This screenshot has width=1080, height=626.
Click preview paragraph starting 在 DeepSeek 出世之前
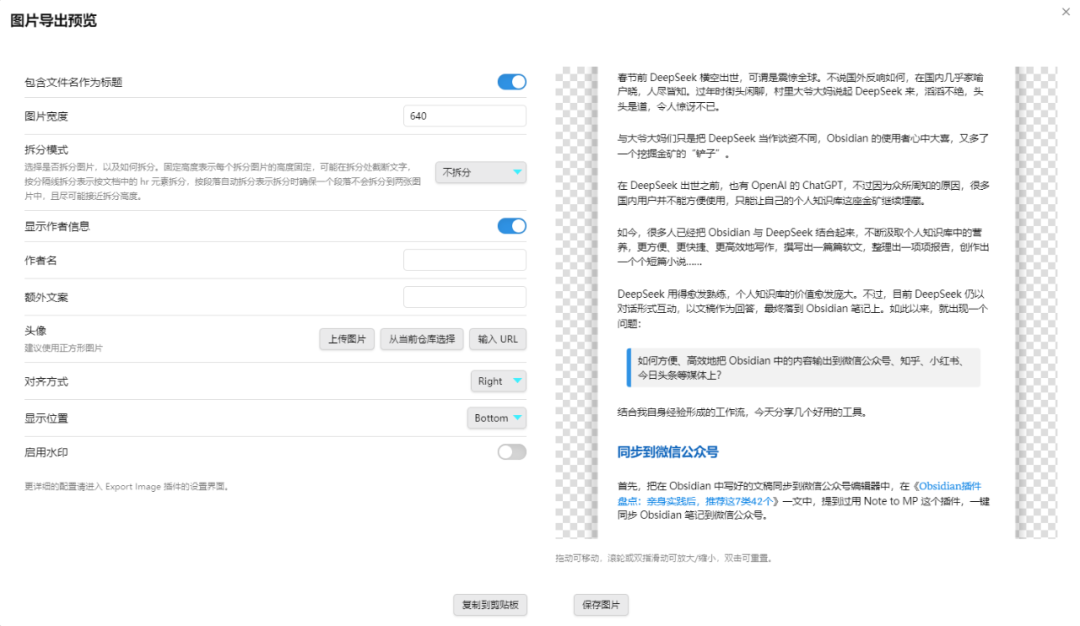803,193
